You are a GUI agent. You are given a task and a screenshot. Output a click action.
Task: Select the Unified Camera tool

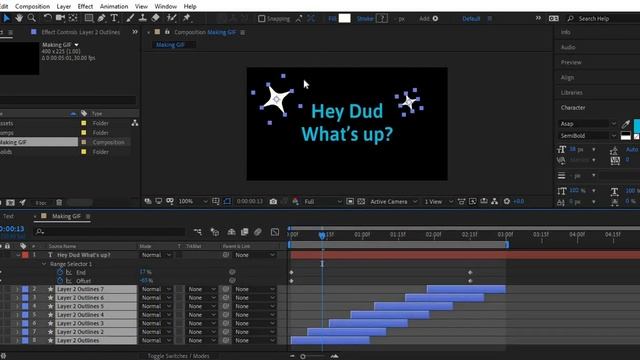tap(60, 18)
